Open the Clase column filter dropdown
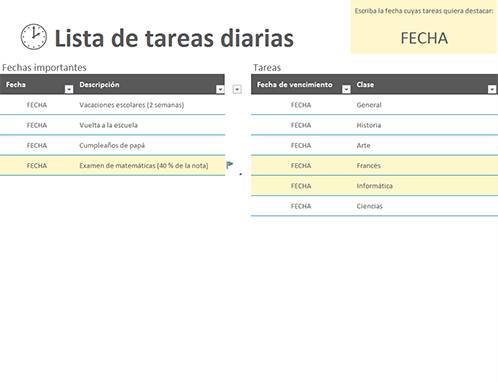 pyautogui.click(x=492, y=89)
